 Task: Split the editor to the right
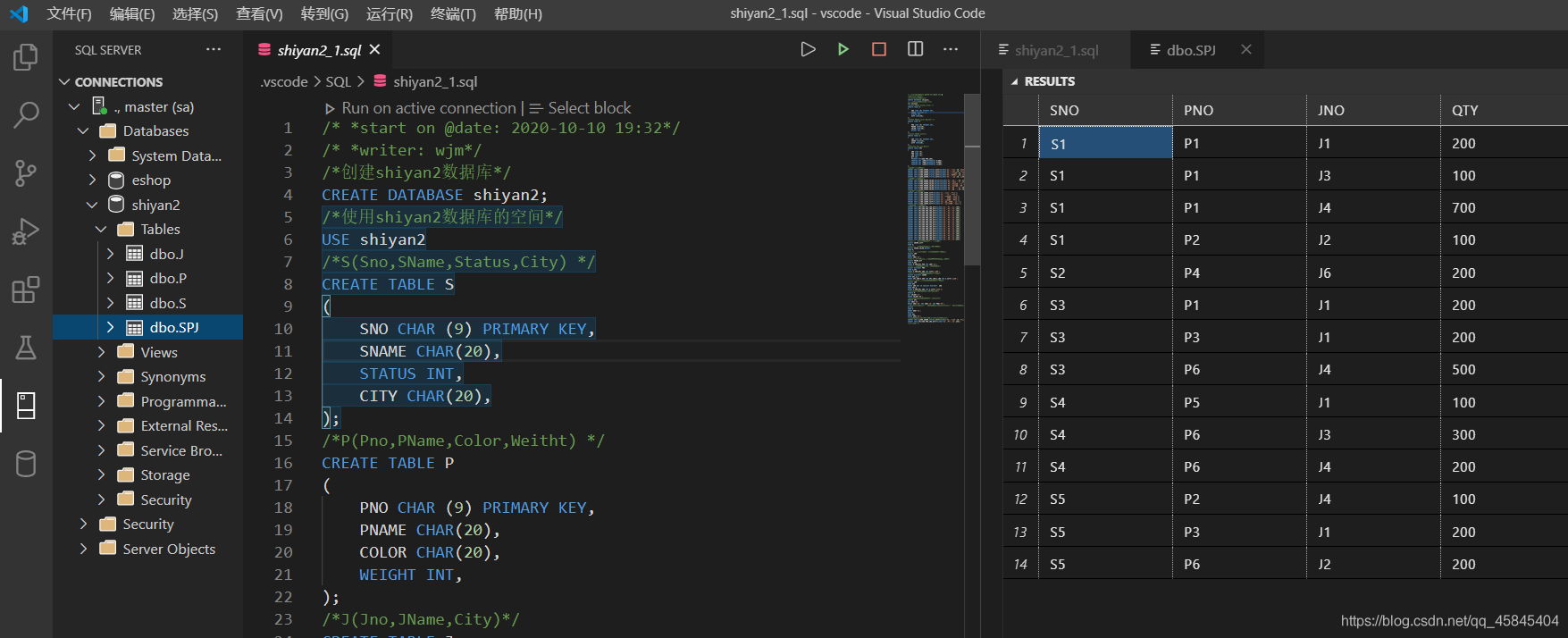(915, 49)
